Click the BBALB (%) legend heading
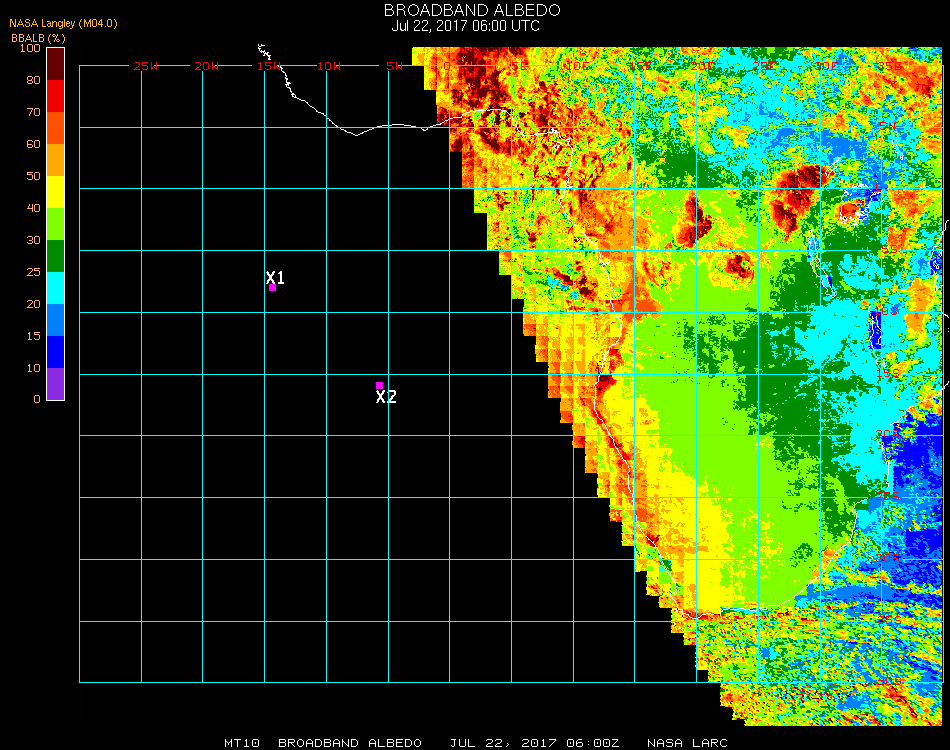Image resolution: width=950 pixels, height=750 pixels. click(x=37, y=37)
